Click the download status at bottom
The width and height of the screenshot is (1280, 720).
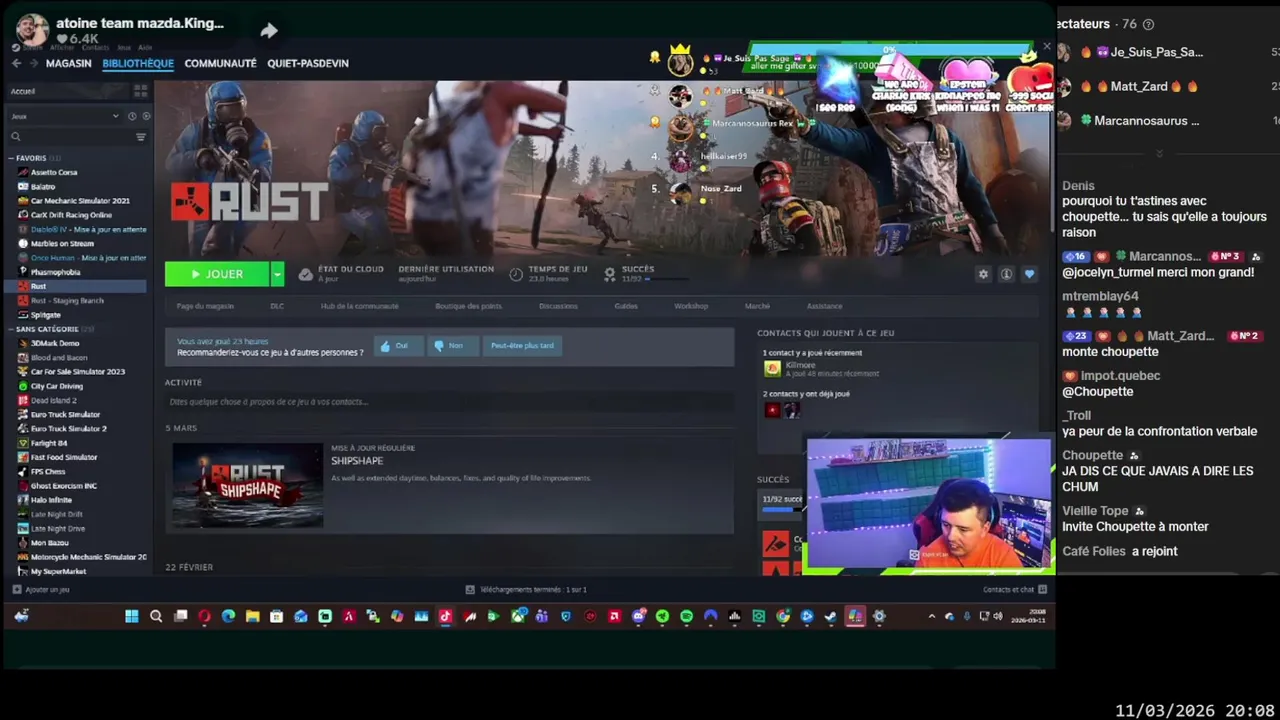[x=526, y=590]
